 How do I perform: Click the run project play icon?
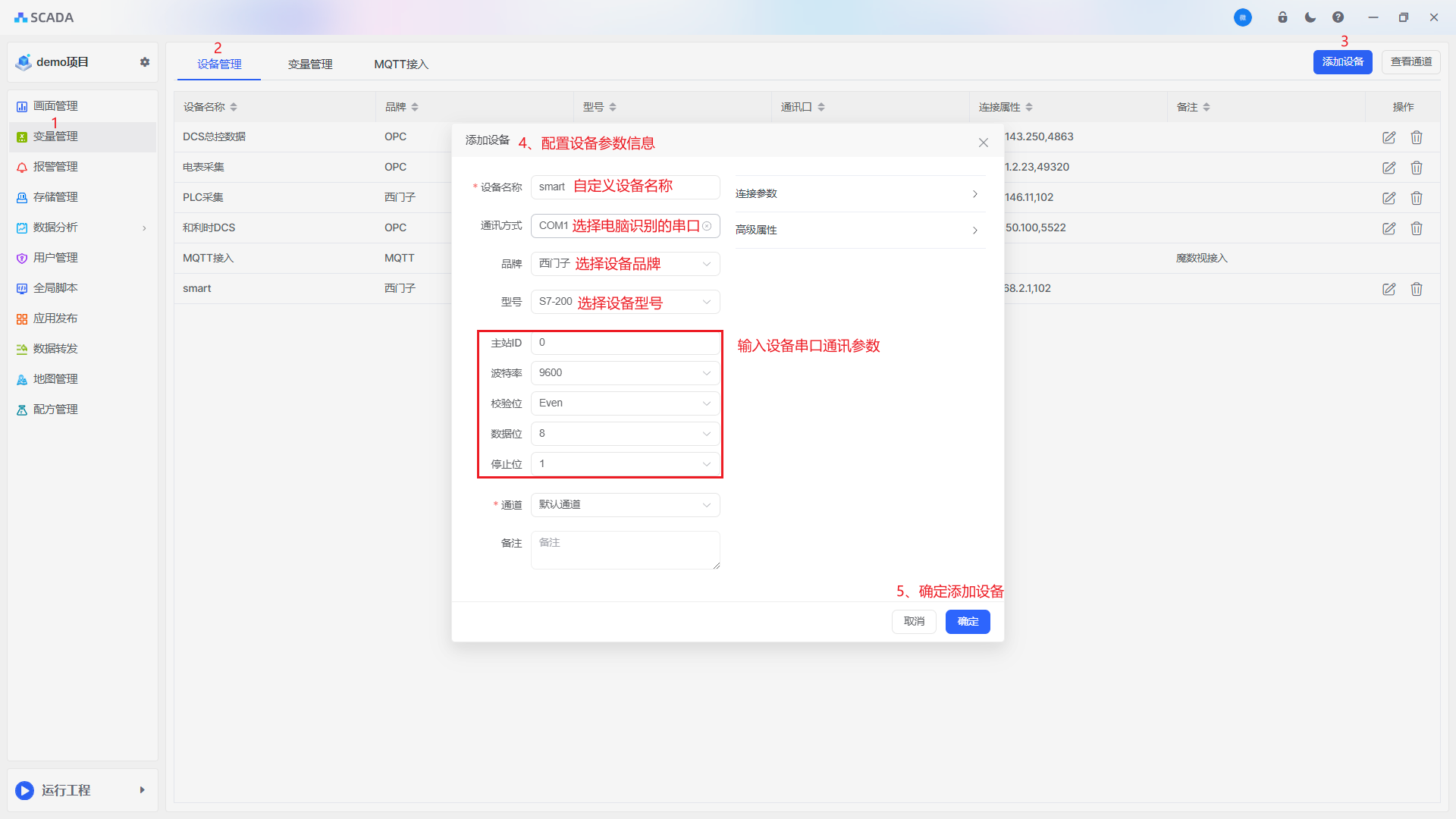(24, 790)
